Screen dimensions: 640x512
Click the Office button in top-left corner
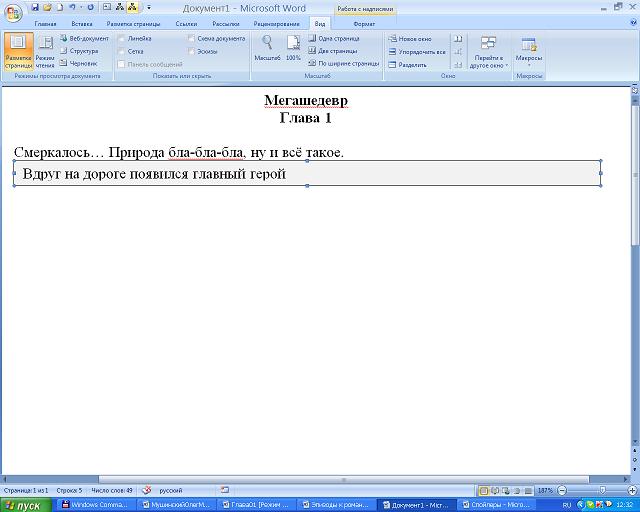coord(12,9)
